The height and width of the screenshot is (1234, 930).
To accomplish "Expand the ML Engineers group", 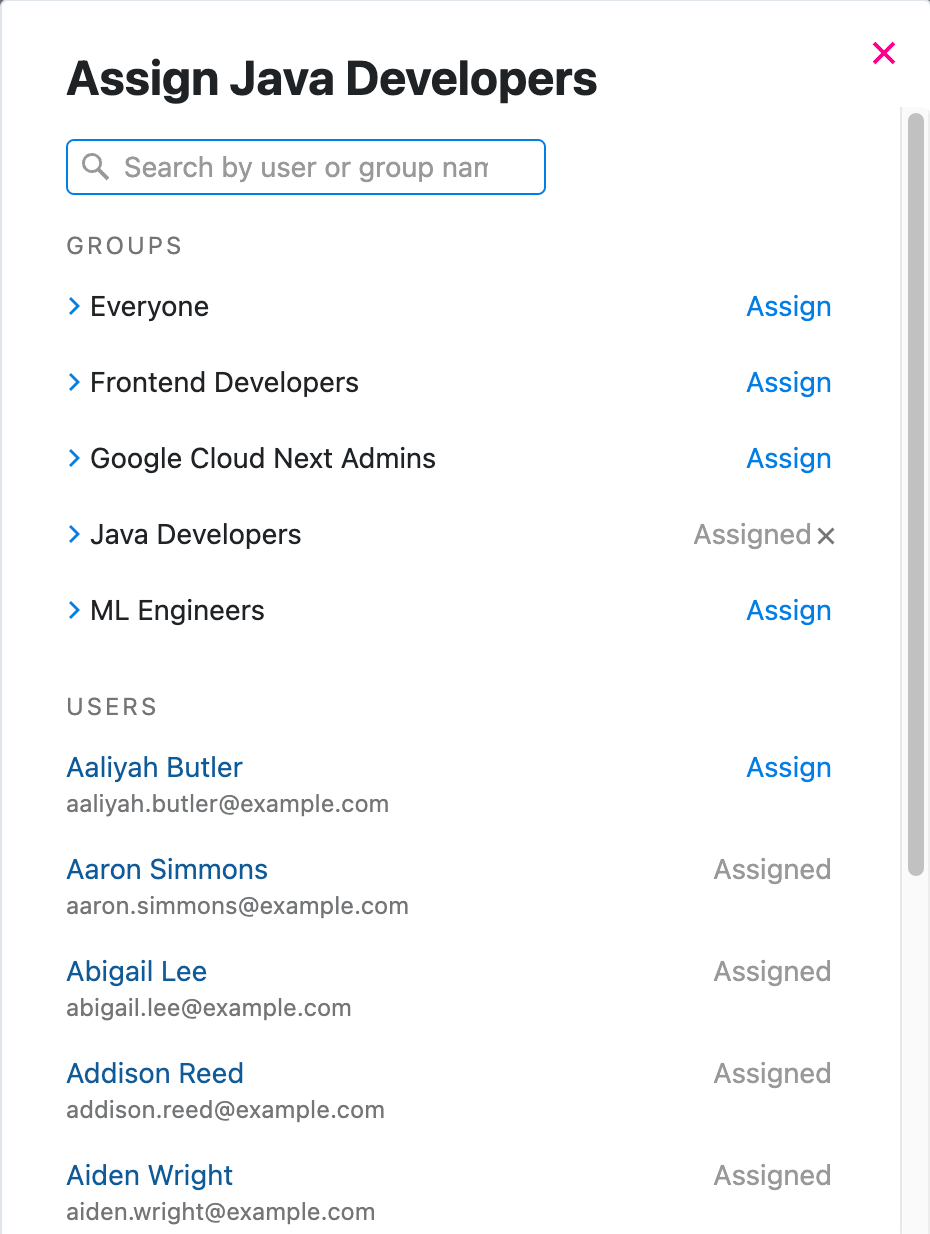I will [74, 610].
